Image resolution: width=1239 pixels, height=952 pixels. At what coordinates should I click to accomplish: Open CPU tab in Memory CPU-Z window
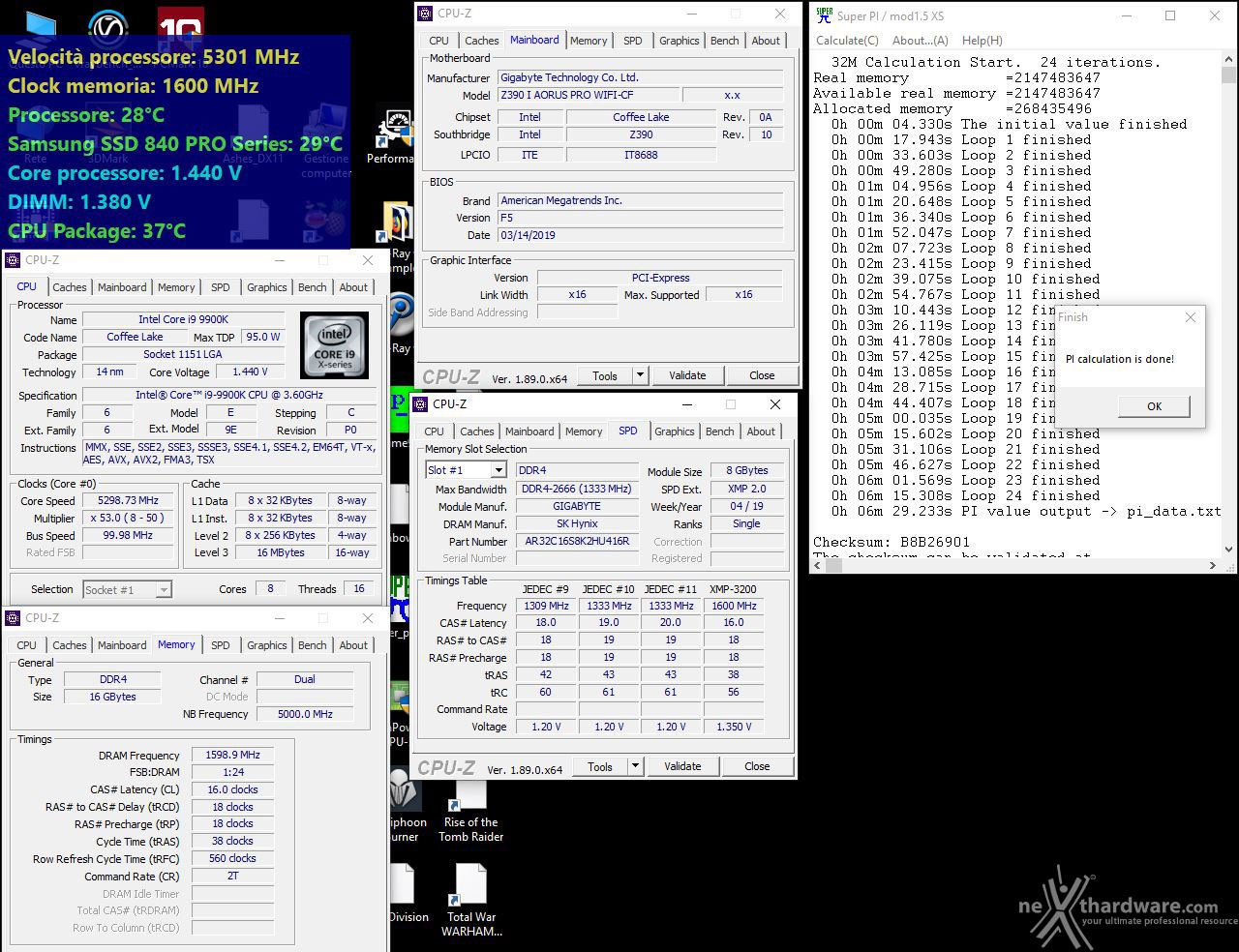[27, 645]
